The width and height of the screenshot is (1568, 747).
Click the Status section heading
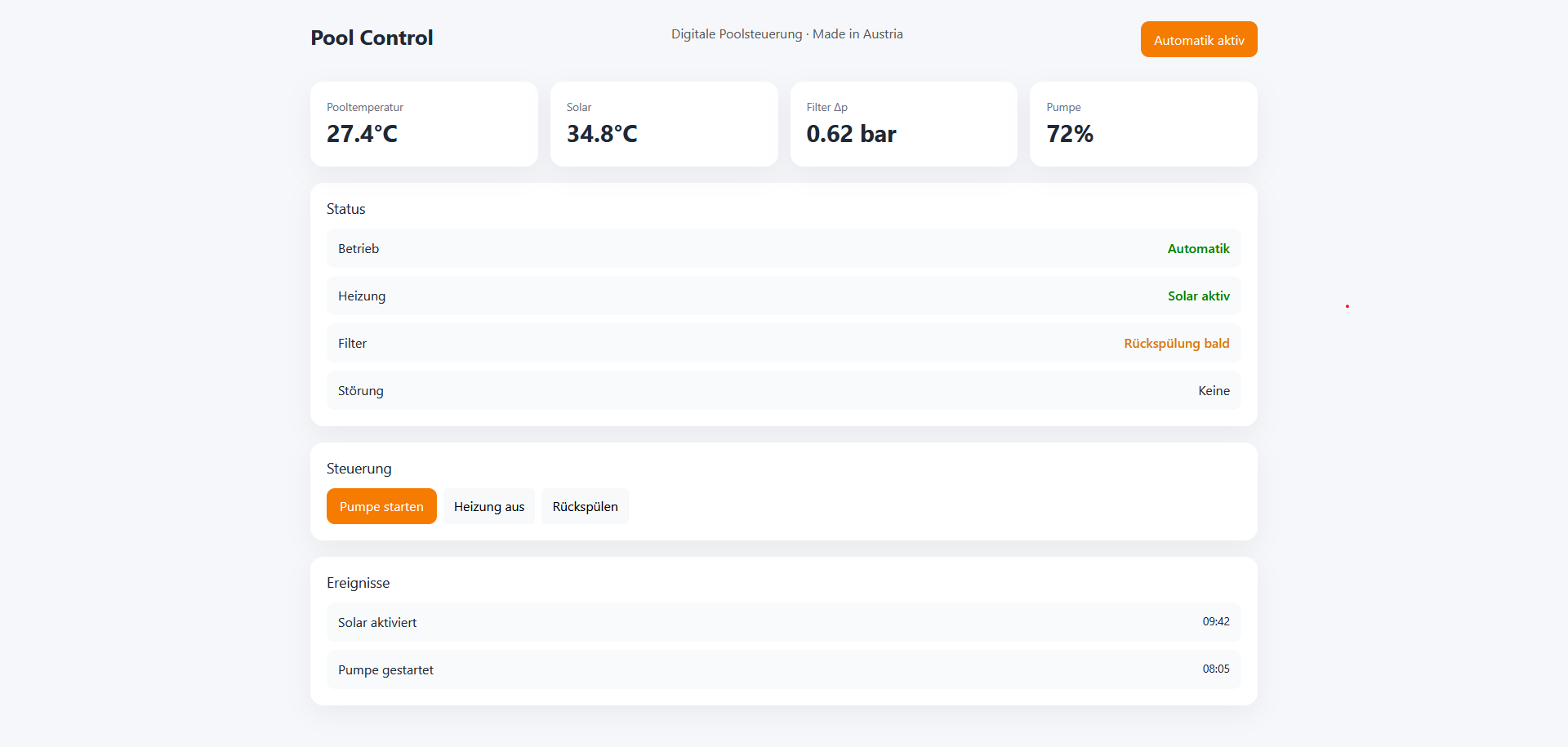(346, 209)
